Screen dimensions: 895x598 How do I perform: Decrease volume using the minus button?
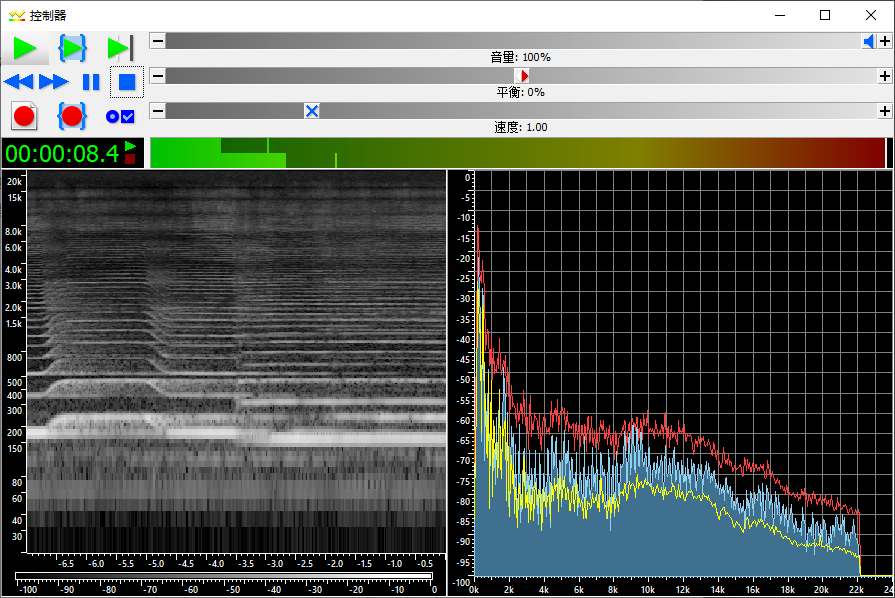157,41
